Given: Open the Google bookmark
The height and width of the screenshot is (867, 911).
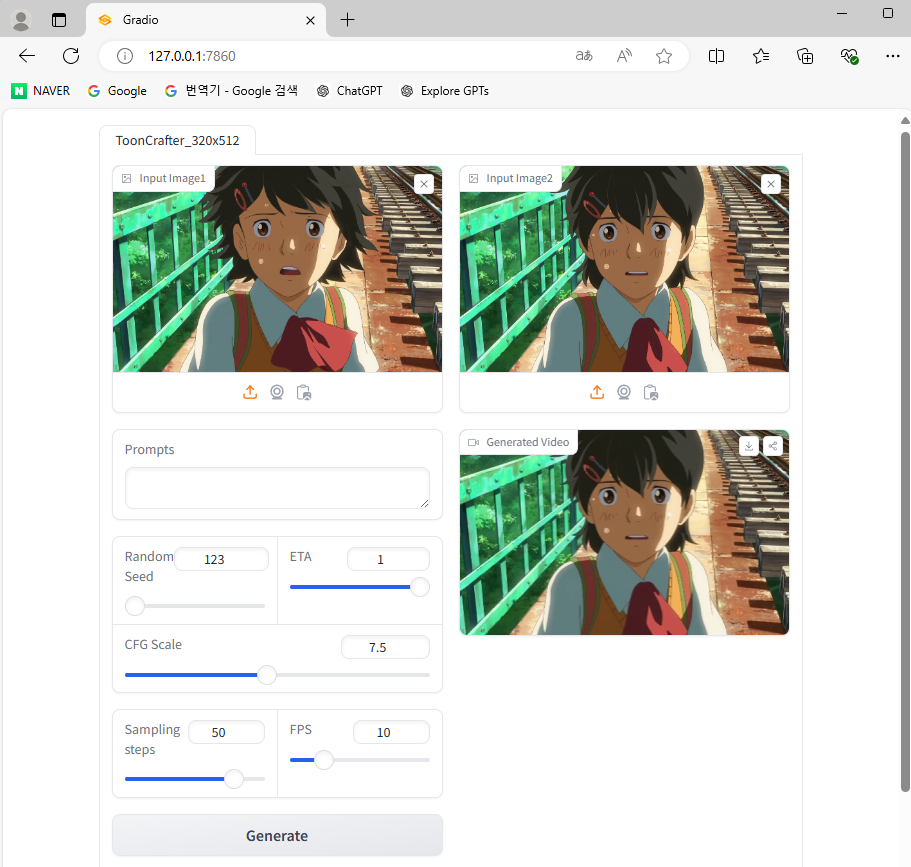Looking at the screenshot, I should pos(117,91).
